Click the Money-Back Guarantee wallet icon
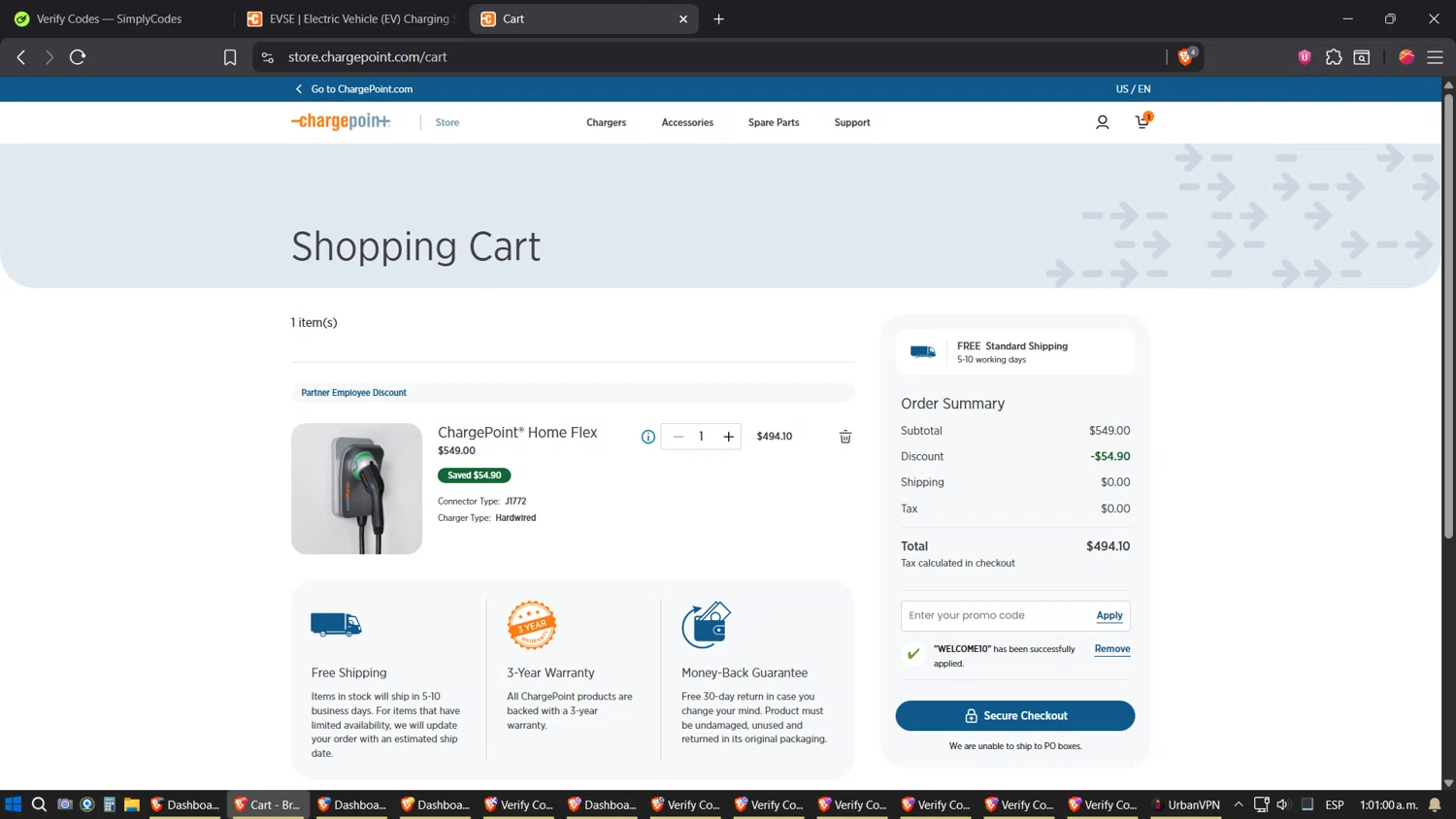Screen dimensions: 1456x819 707,625
